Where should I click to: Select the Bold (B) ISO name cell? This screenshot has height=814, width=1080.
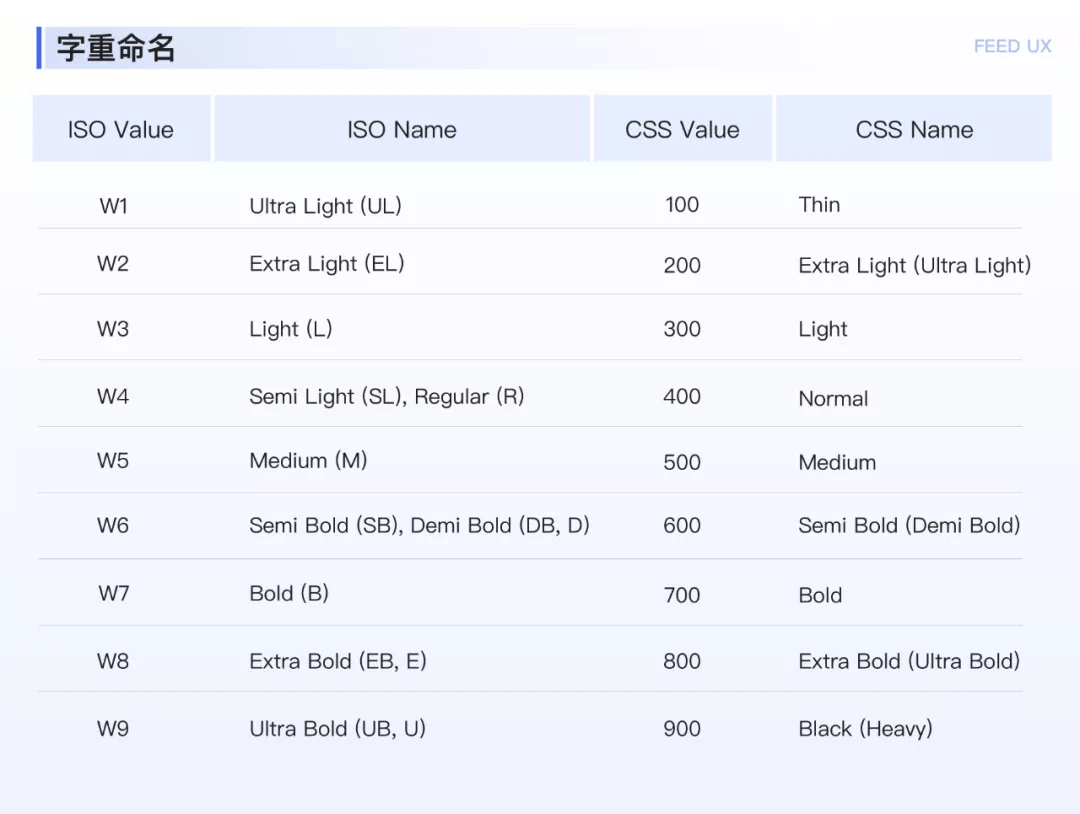(x=289, y=593)
